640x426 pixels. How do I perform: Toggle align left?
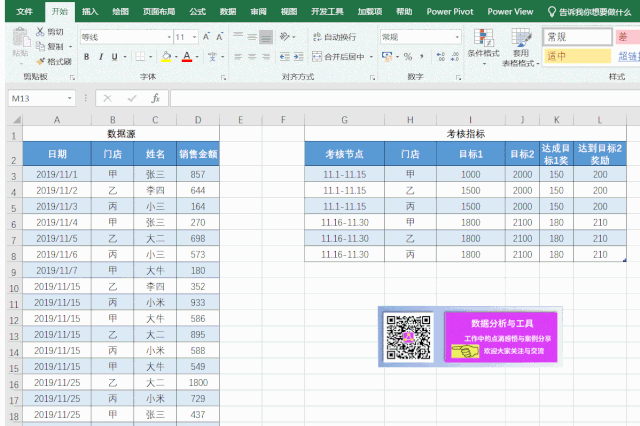pos(238,57)
